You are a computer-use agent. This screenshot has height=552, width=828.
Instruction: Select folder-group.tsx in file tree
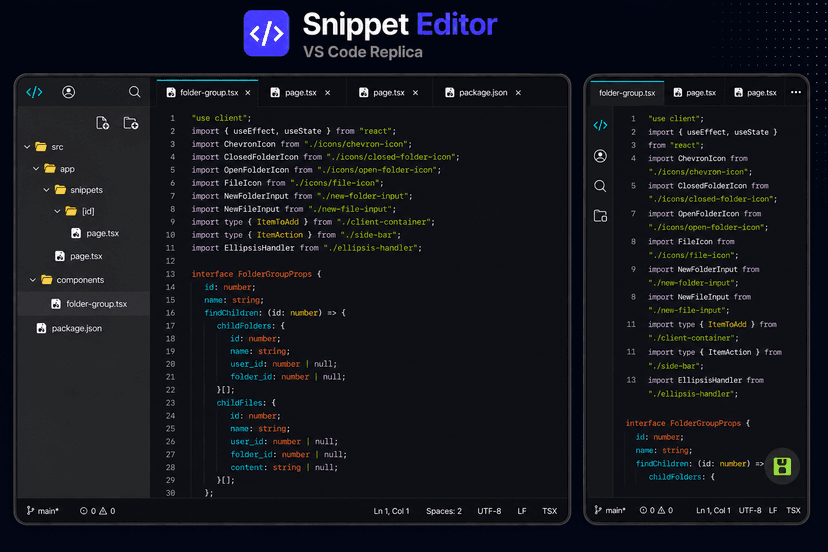pyautogui.click(x=84, y=304)
